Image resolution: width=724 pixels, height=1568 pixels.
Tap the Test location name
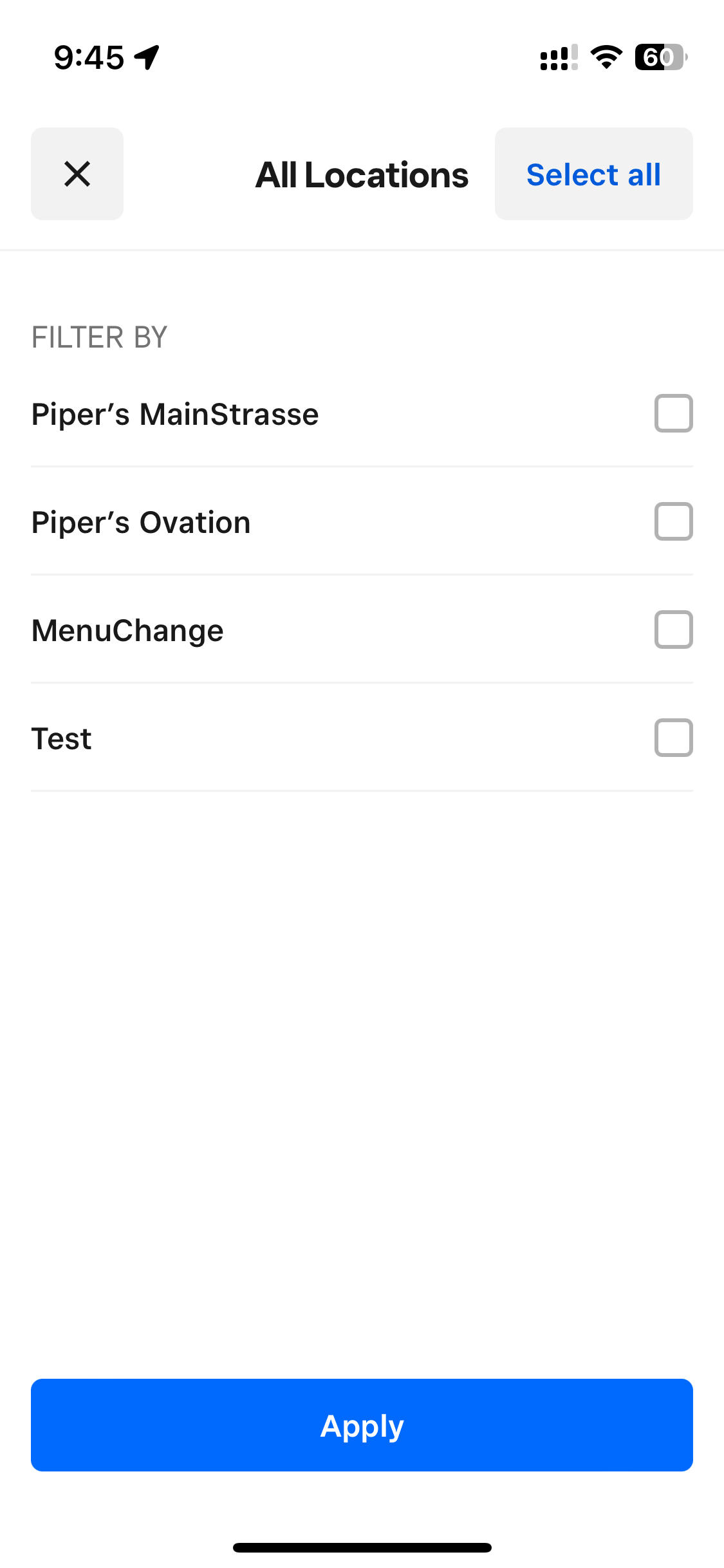click(62, 738)
